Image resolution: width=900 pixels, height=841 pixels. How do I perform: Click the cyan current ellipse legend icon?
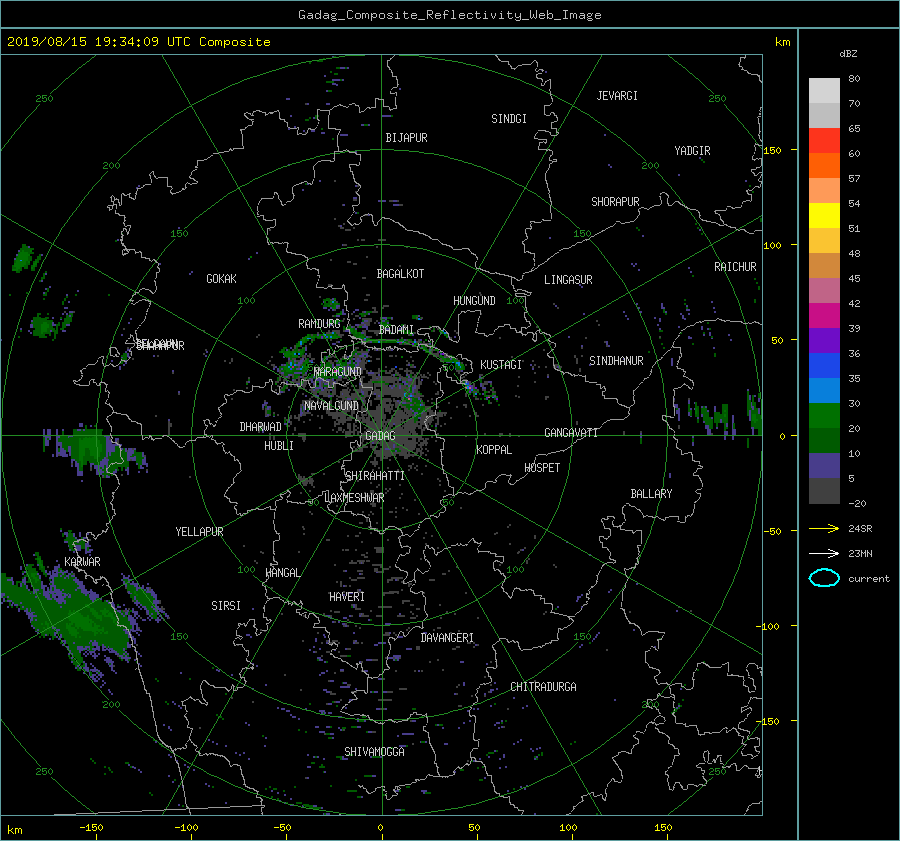(824, 578)
